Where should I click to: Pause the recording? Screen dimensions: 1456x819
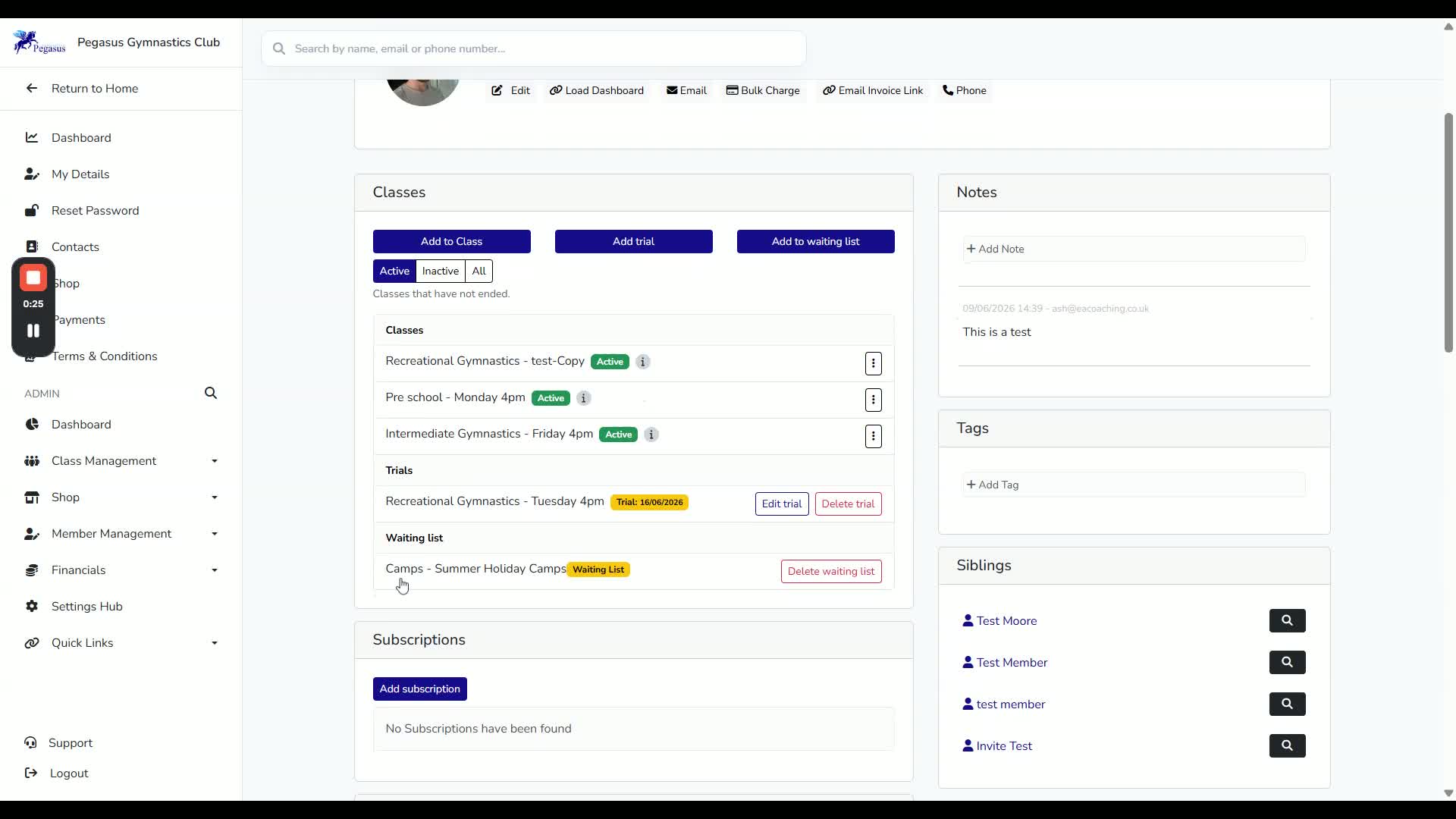pos(33,331)
